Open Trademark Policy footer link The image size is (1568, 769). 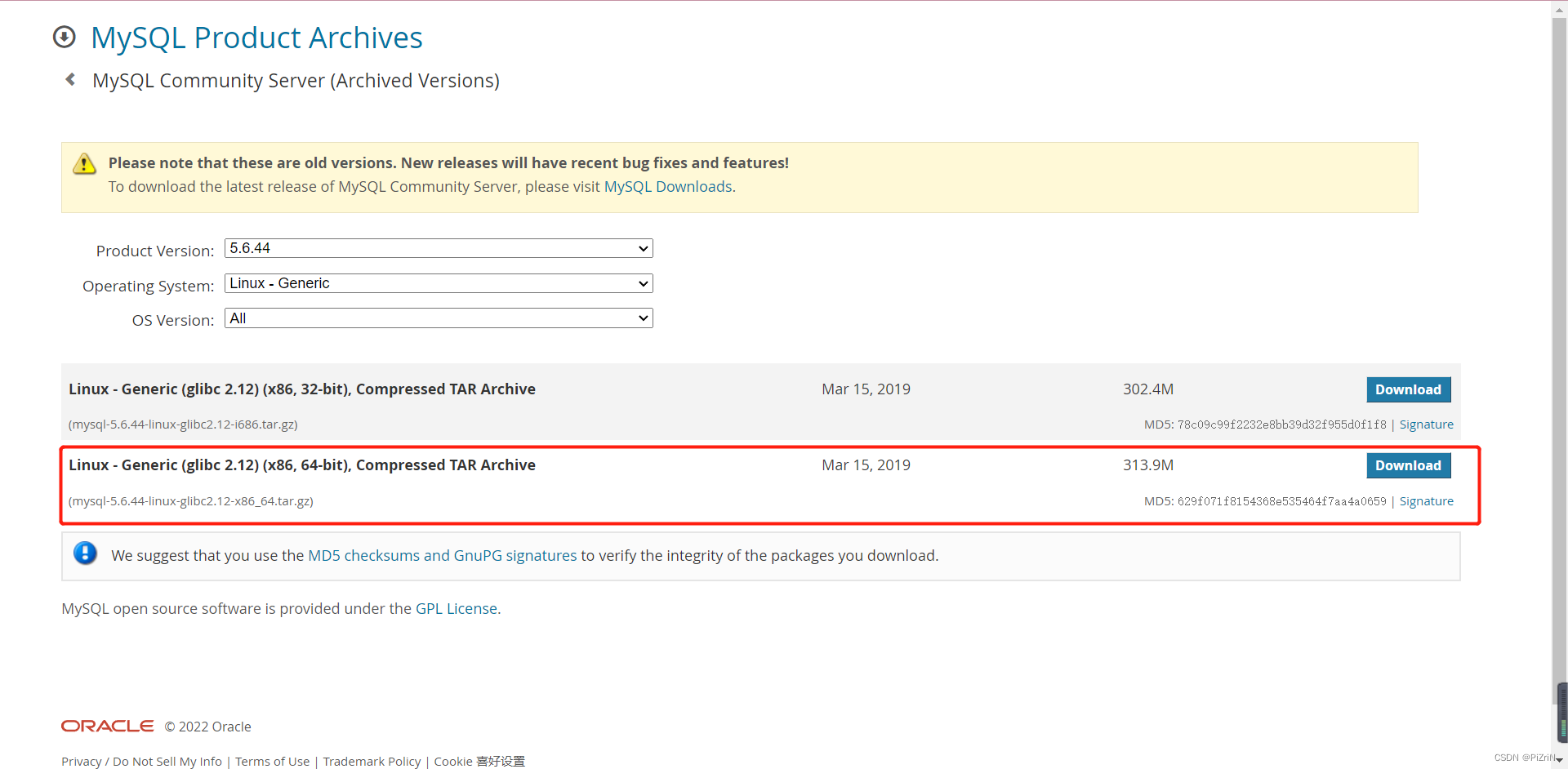coord(372,761)
